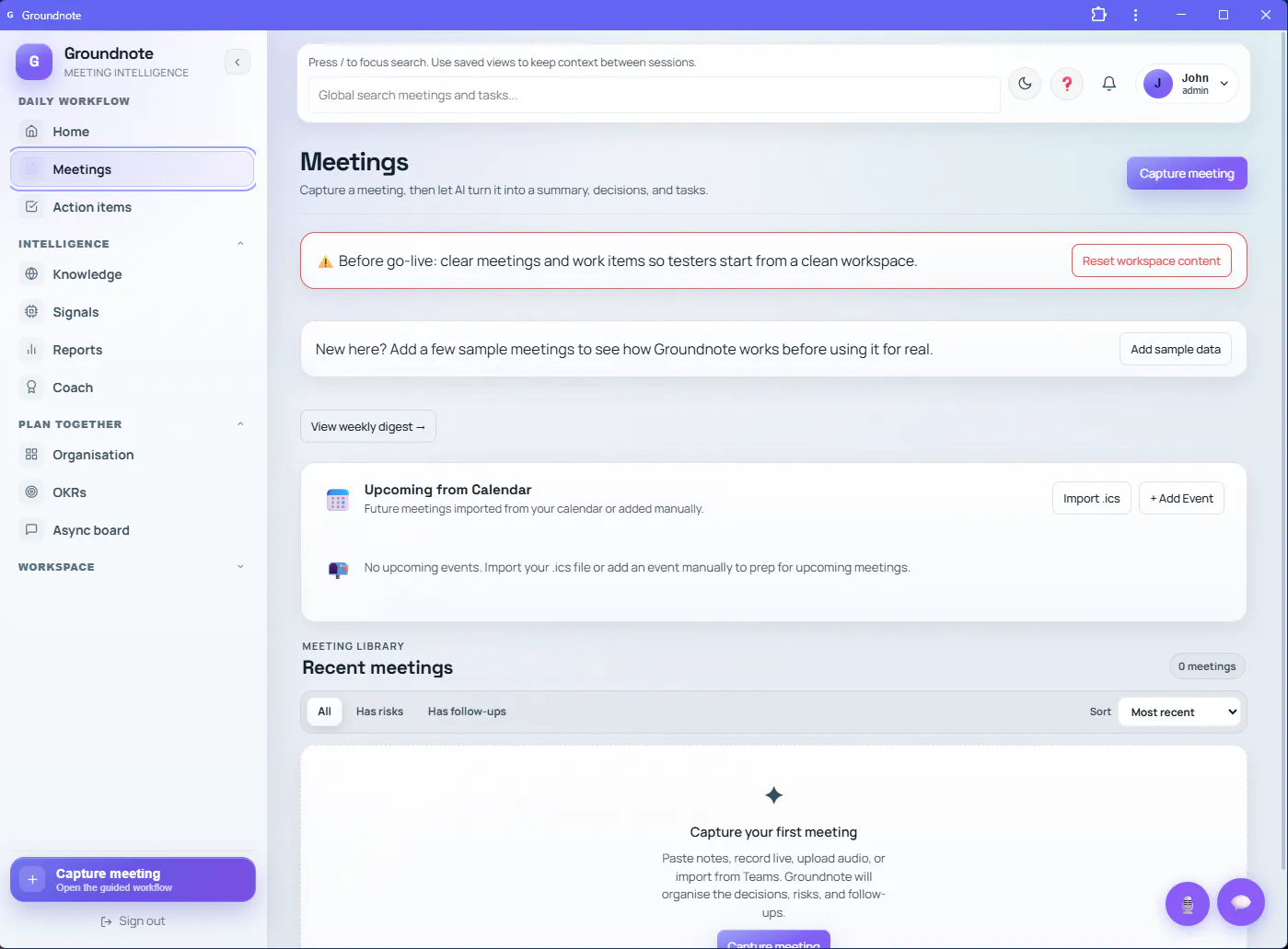The image size is (1288, 949).
Task: Click Import .ics button
Action: 1091,498
